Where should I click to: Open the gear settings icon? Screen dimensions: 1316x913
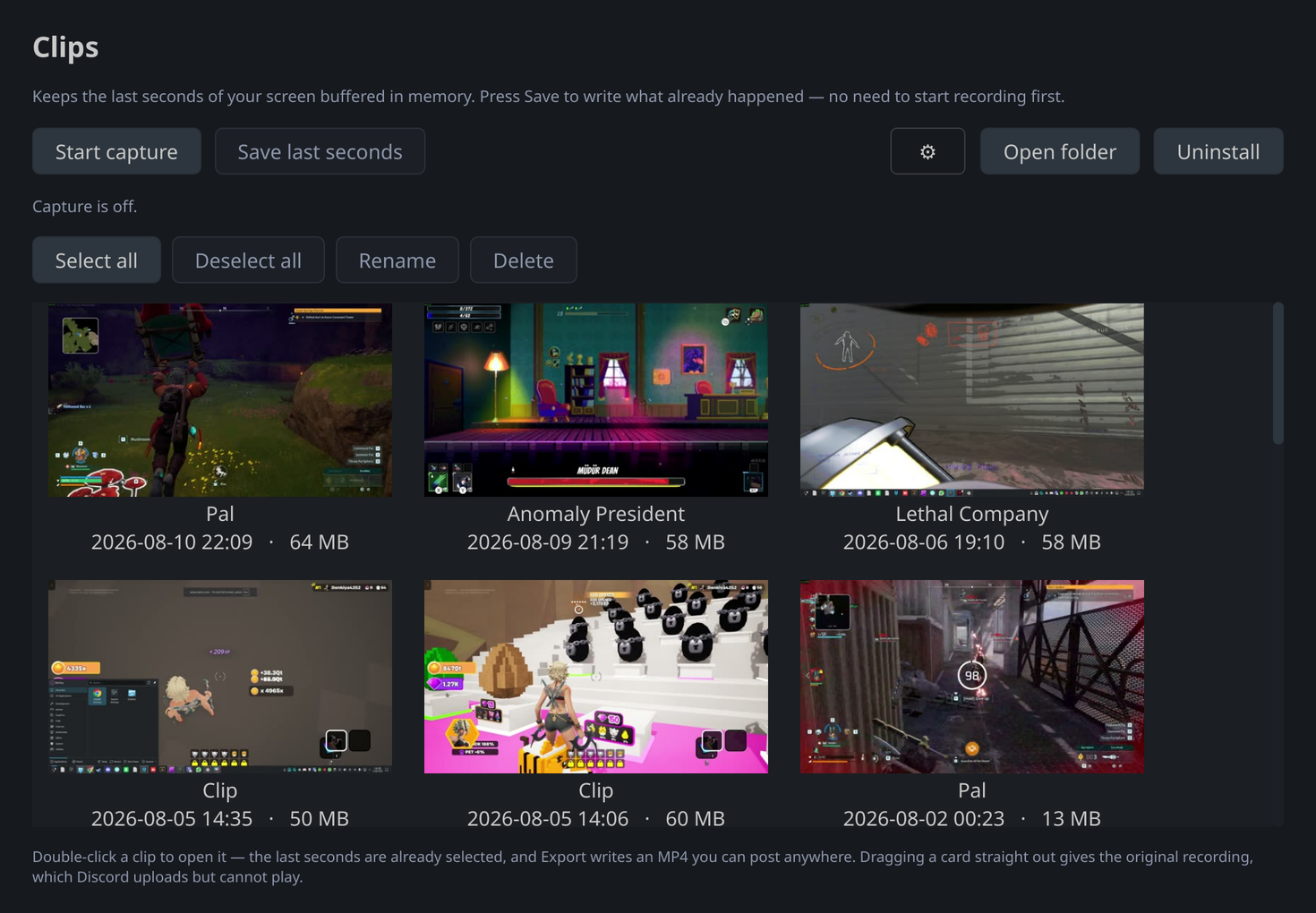927,151
